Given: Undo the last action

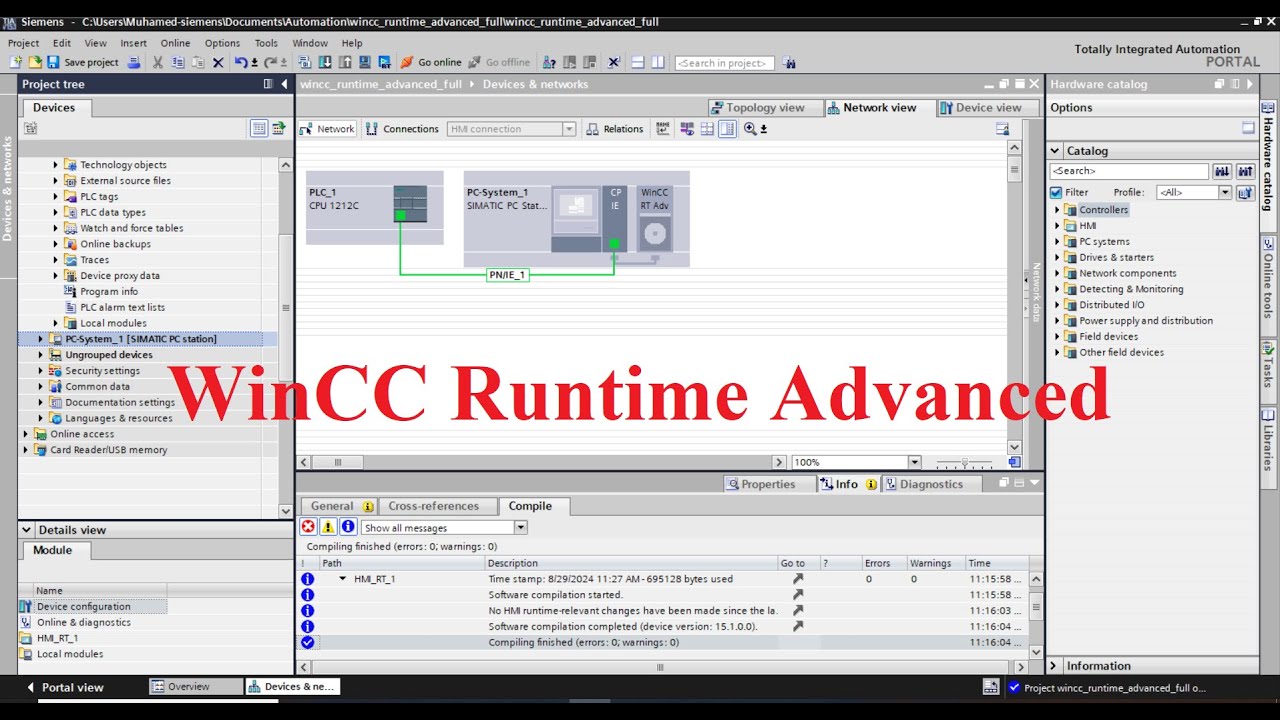Looking at the screenshot, I should click(x=241, y=62).
